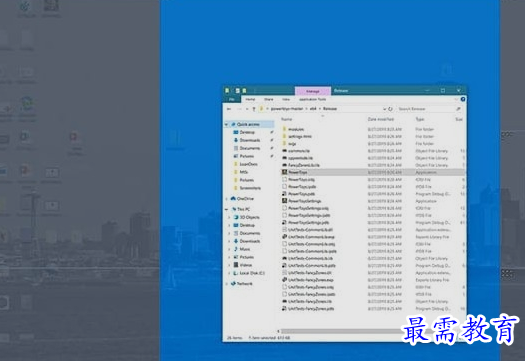Expand the OneDrive tree node

tap(227, 199)
